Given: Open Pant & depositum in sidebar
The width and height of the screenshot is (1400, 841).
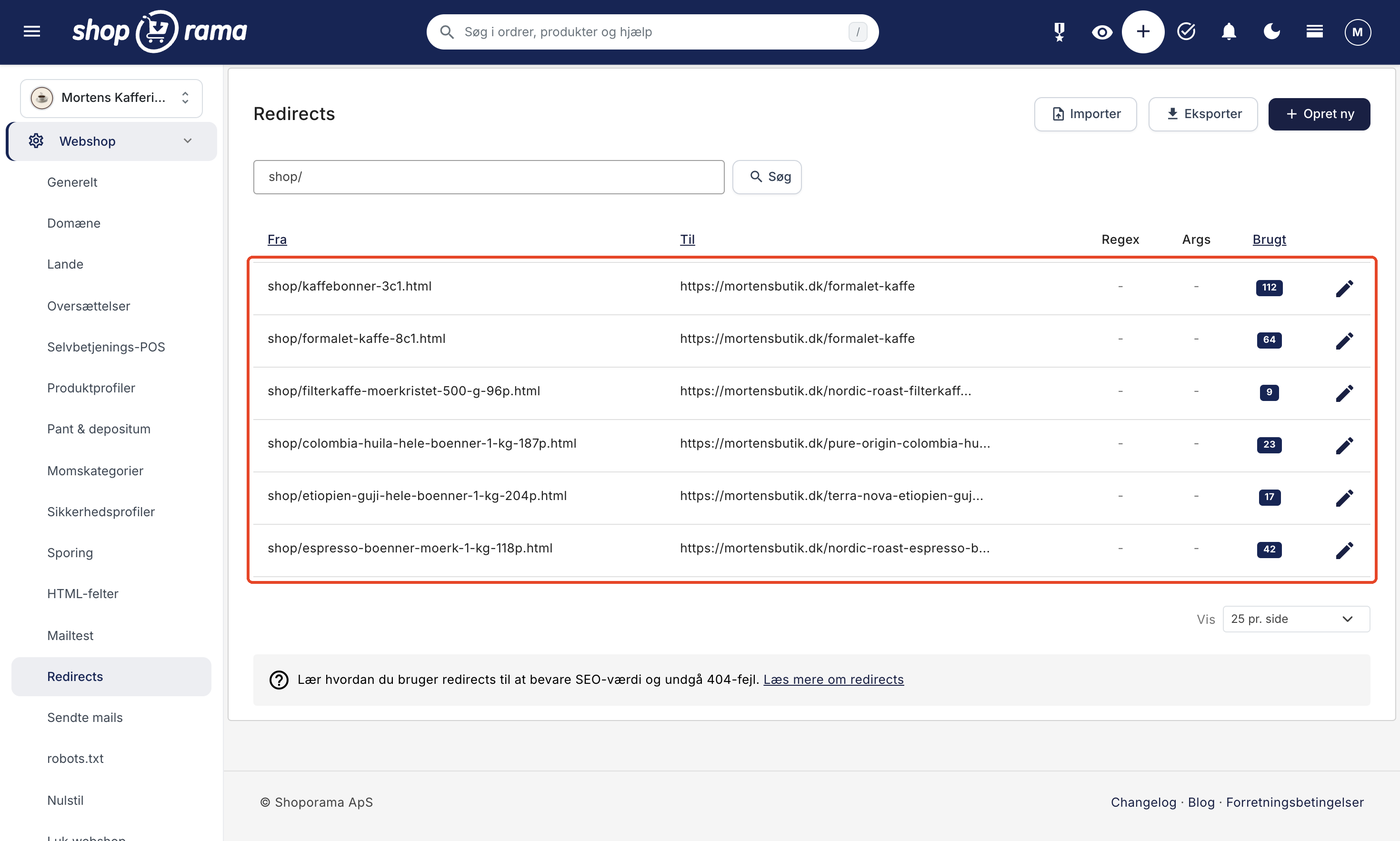Looking at the screenshot, I should (98, 429).
